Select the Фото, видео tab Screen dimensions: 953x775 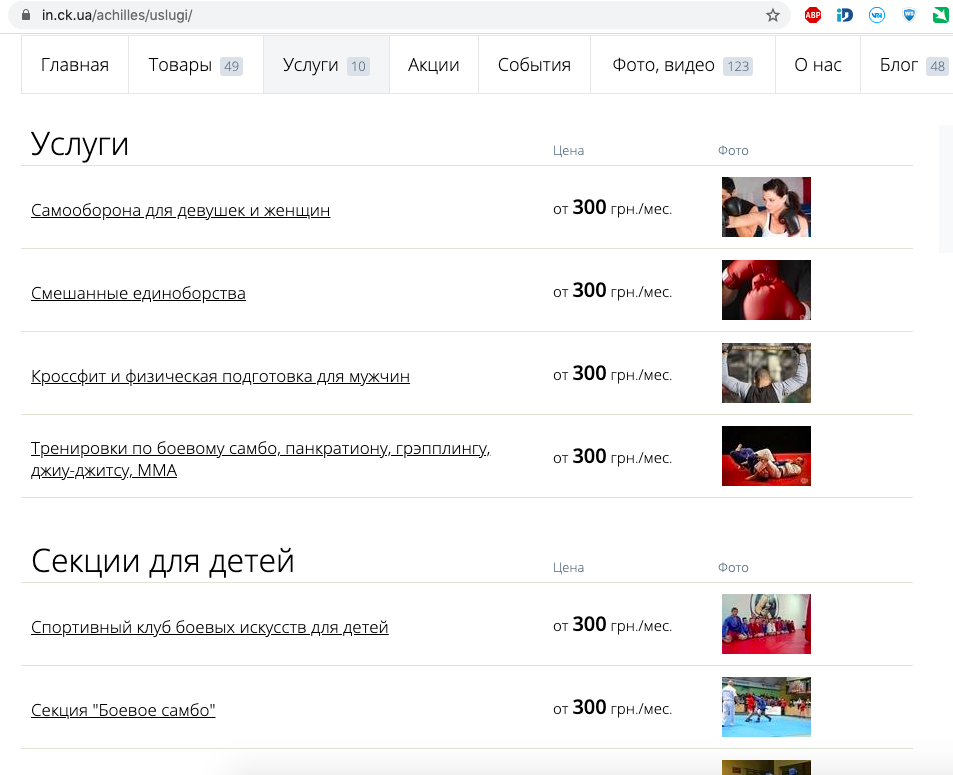[x=681, y=65]
